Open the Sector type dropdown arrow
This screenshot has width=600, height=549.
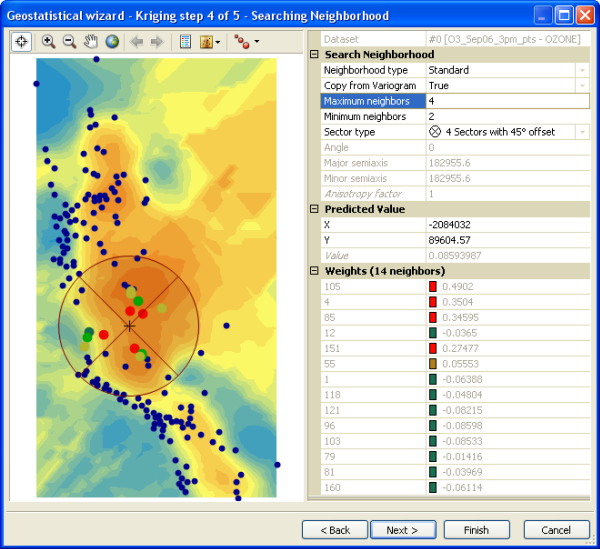point(582,132)
